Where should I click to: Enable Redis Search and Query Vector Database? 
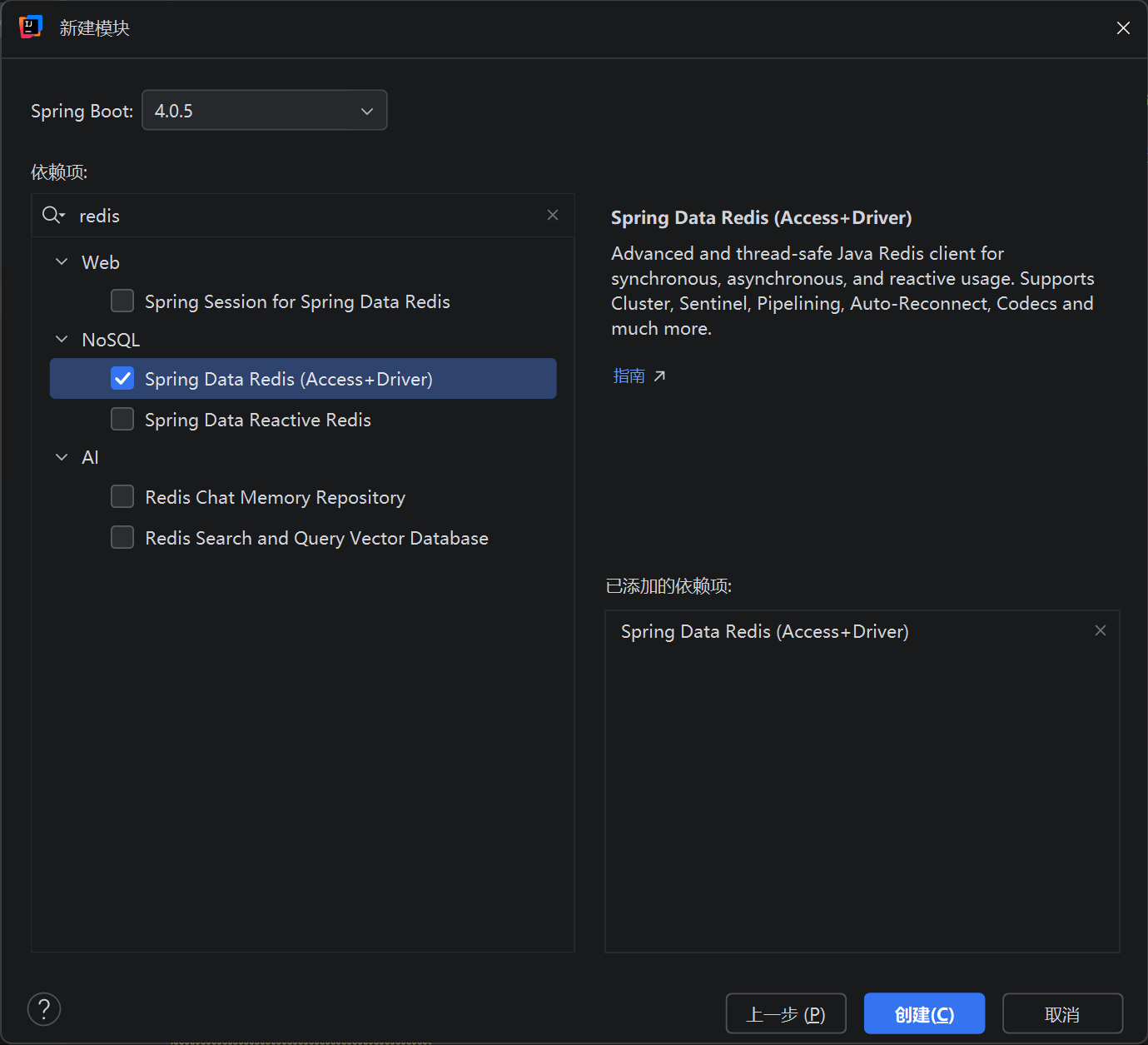[x=122, y=537]
